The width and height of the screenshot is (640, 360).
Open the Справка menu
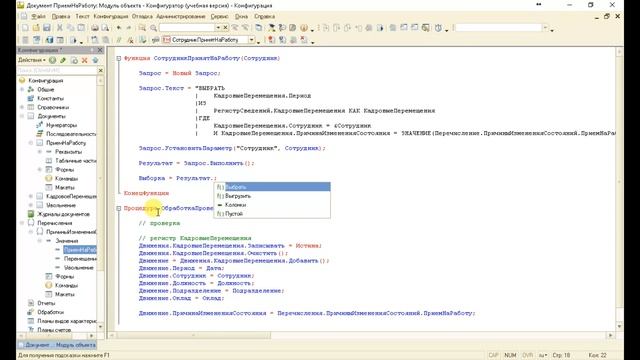click(264, 16)
